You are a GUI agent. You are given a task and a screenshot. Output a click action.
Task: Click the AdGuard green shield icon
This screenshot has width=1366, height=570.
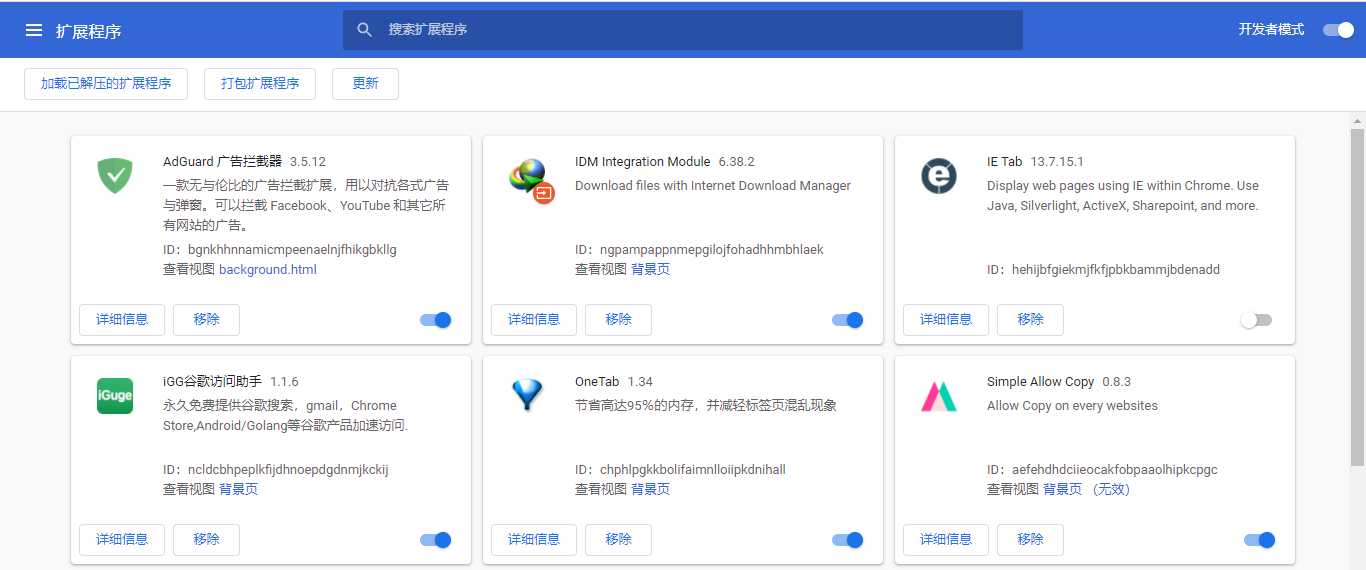tap(115, 176)
